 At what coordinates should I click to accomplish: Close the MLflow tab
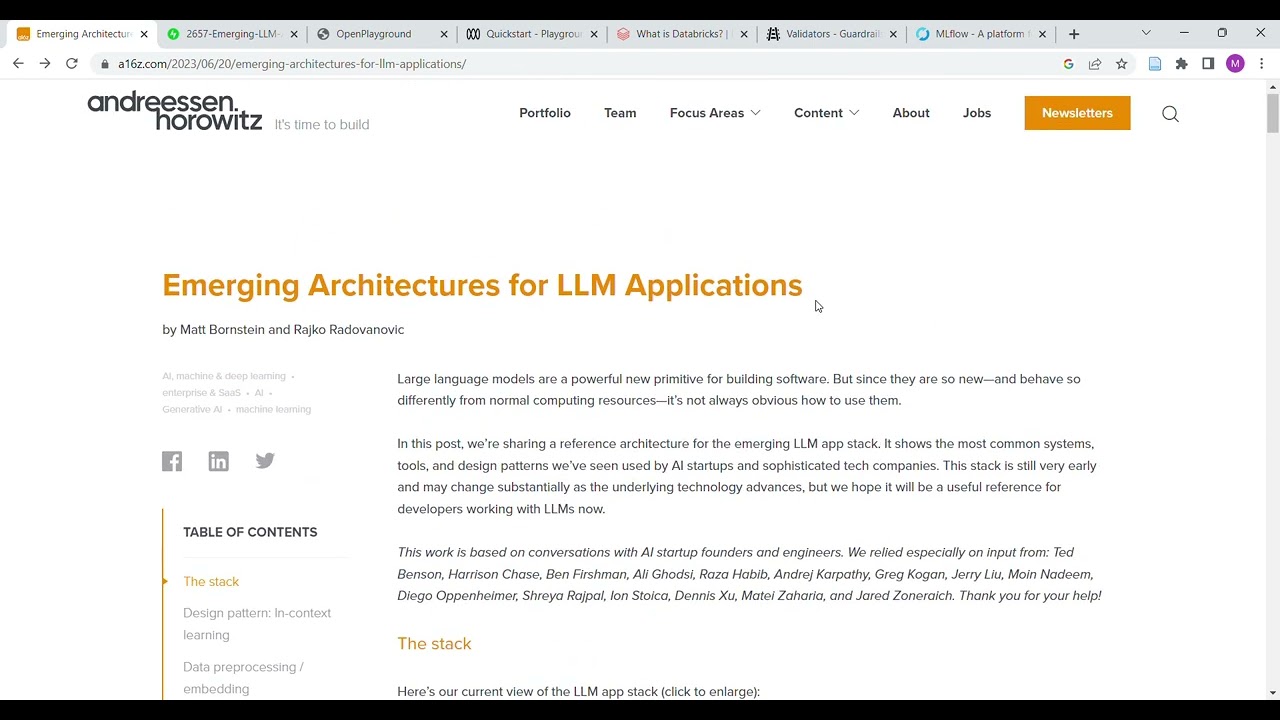click(x=1042, y=34)
